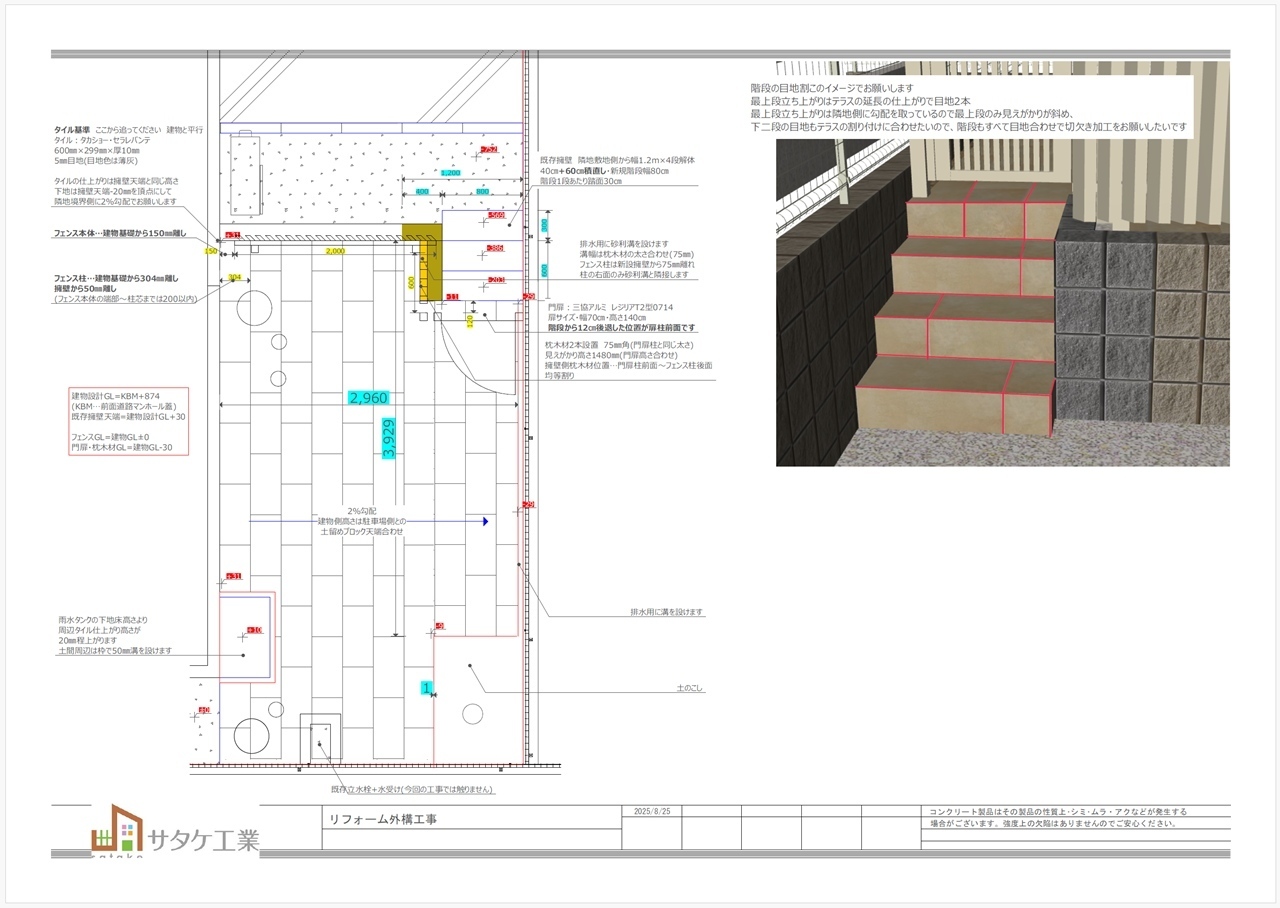
Task: Click the yellow 304 dimension label
Action: pyautogui.click(x=234, y=277)
